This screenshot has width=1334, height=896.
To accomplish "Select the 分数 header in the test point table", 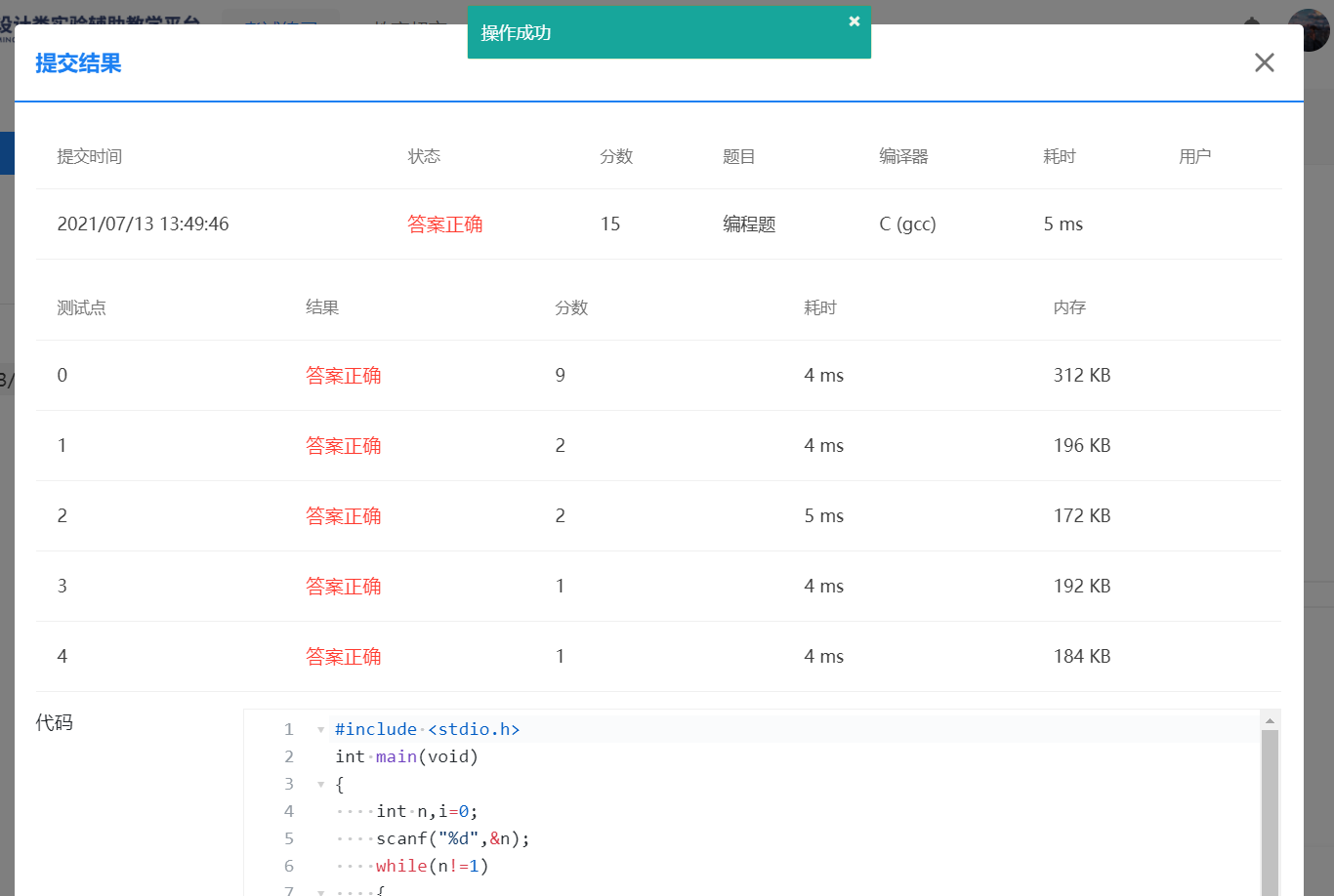I will (x=571, y=307).
